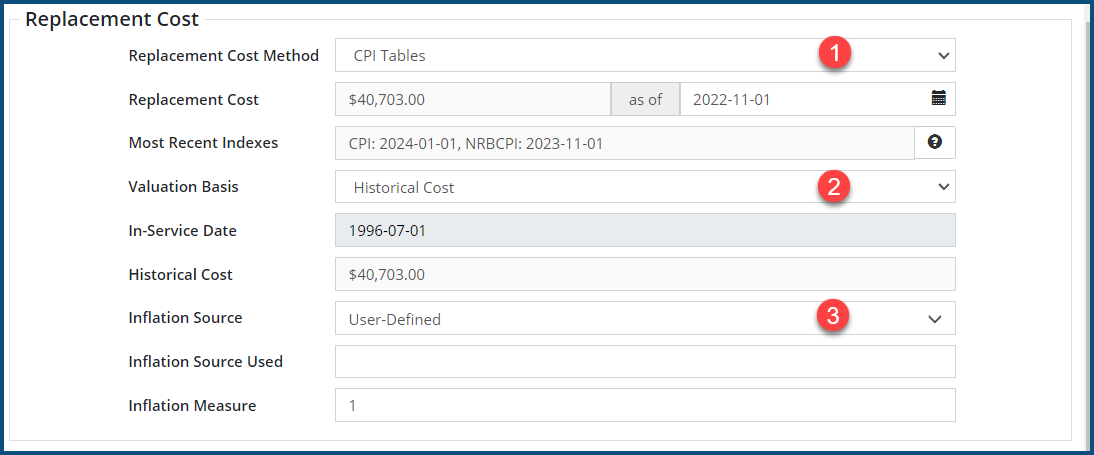This screenshot has height=455, width=1094.
Task: Click the Historical Cost selected valuation value
Action: click(403, 188)
